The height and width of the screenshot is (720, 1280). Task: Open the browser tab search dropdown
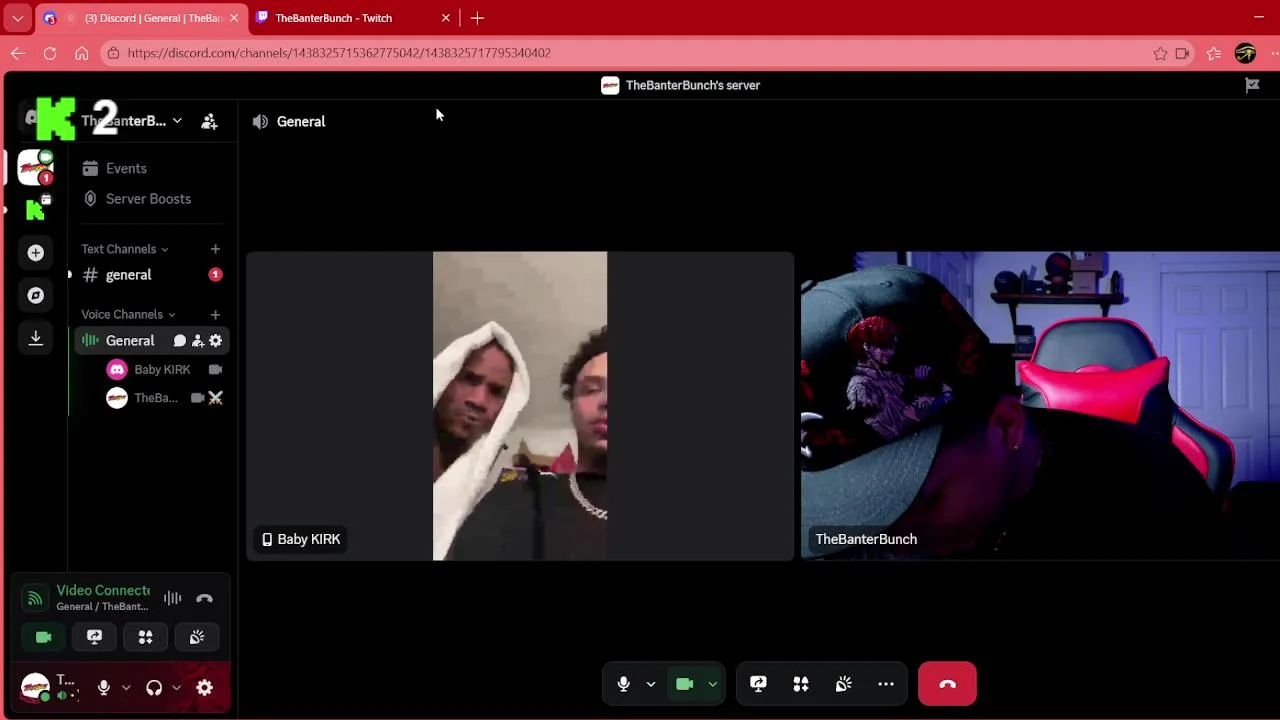pyautogui.click(x=17, y=18)
